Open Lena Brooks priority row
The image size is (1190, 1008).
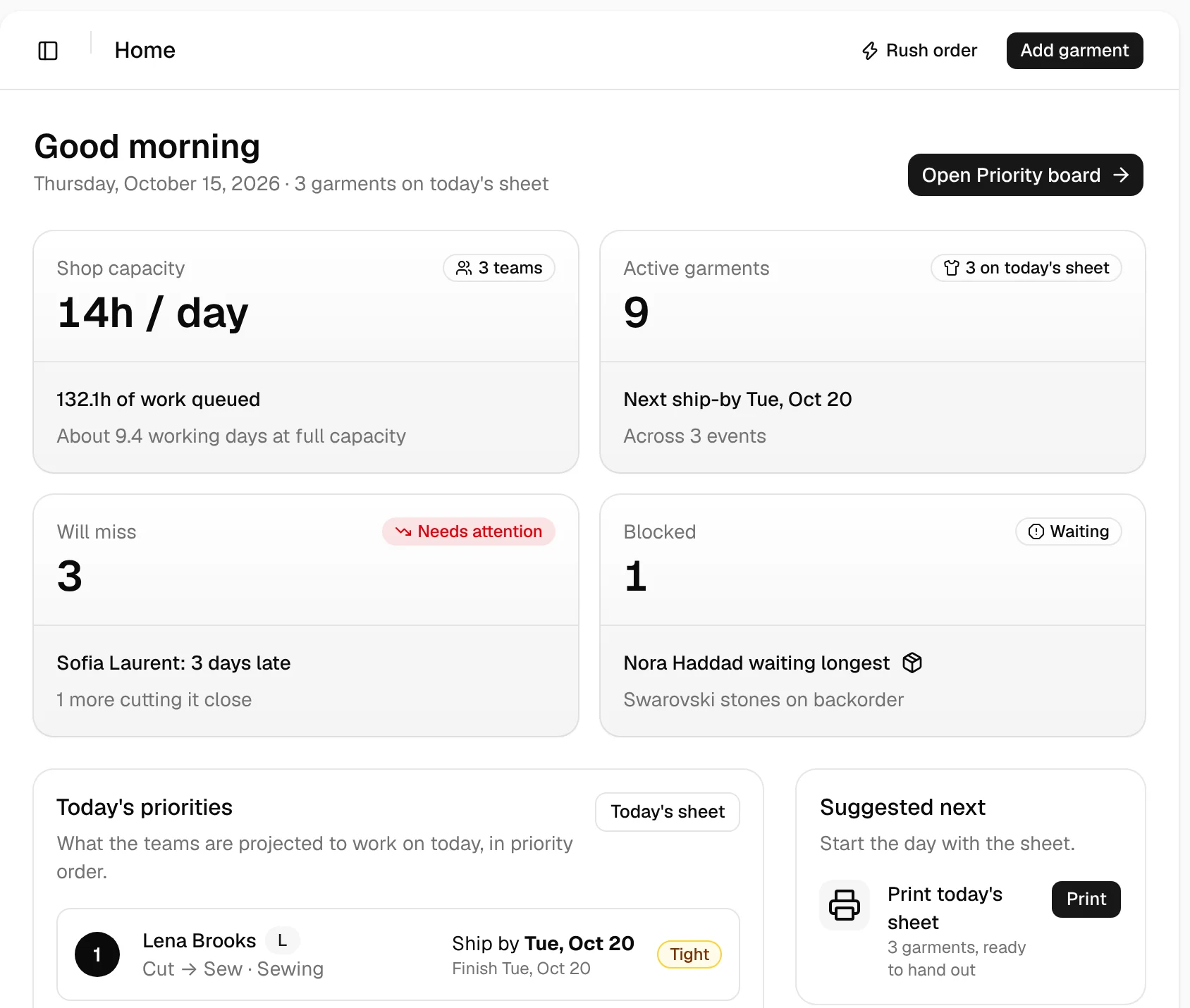pyautogui.click(x=398, y=954)
